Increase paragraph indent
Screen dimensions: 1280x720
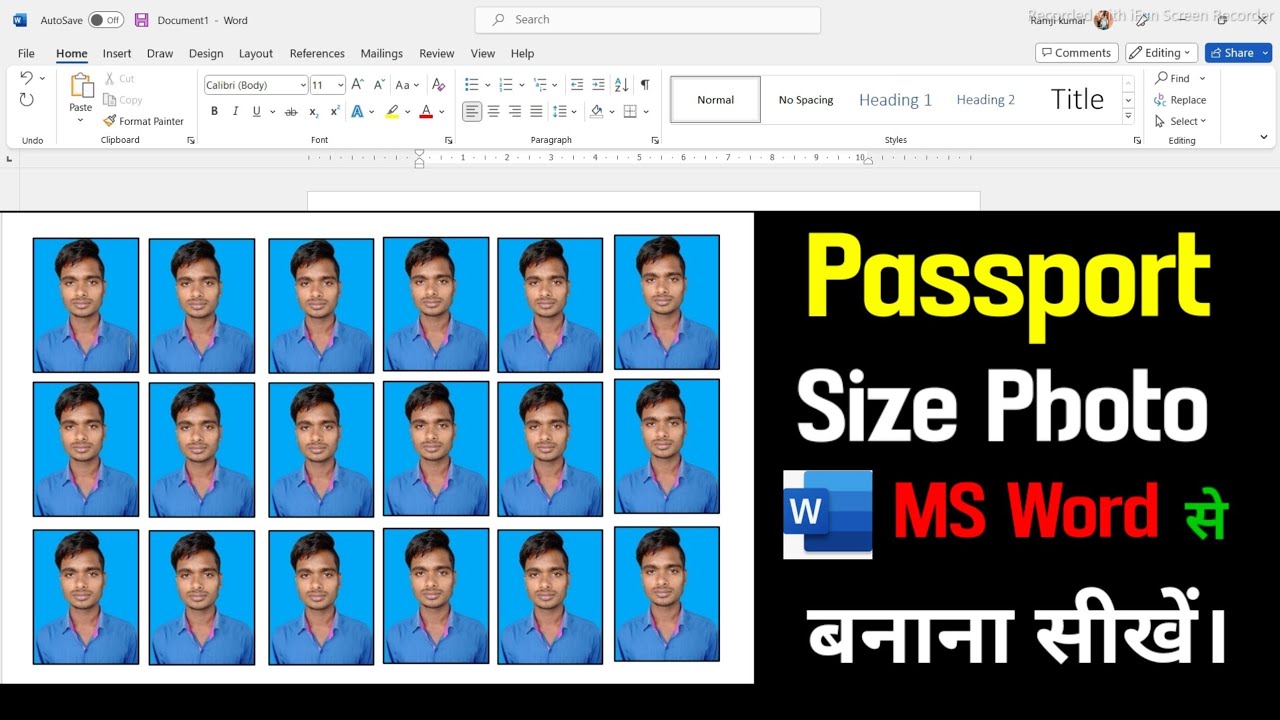598,85
